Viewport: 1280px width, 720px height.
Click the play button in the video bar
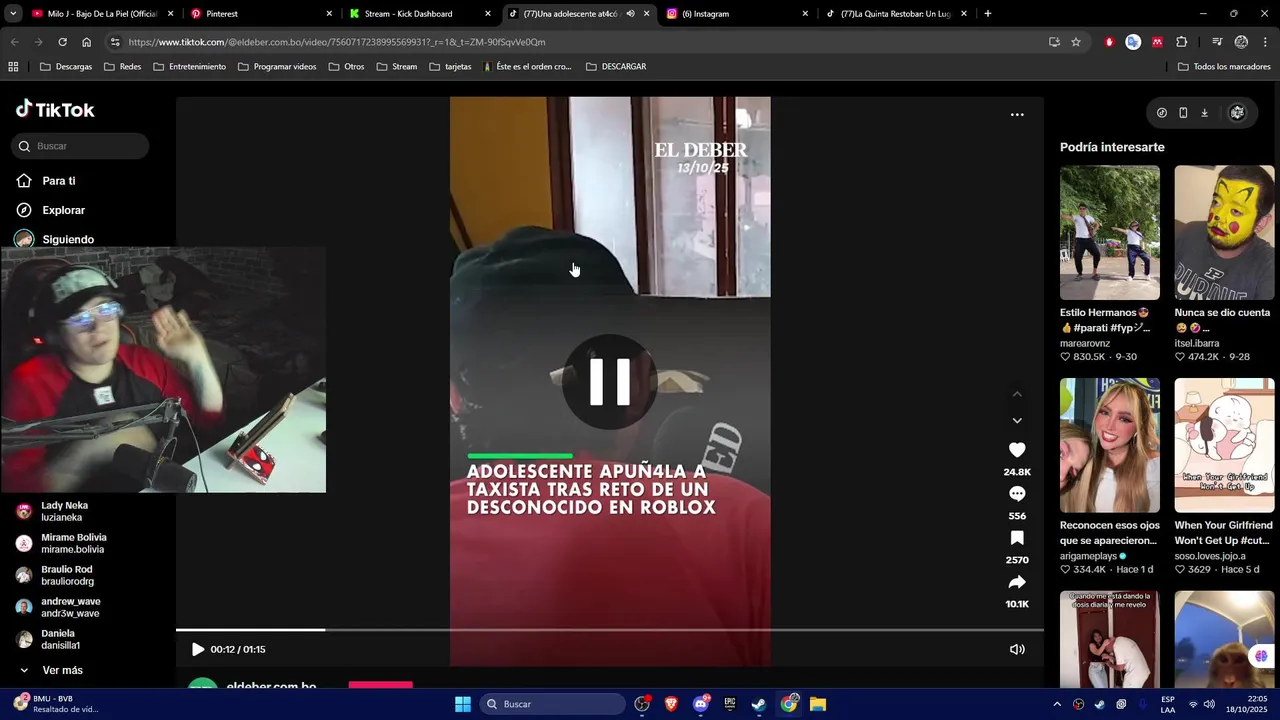tap(197, 649)
